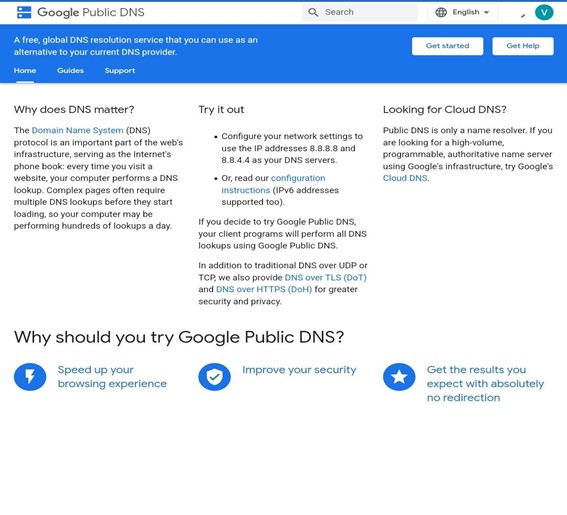Click the shield checkmark security icon
The height and width of the screenshot is (515, 567).
[x=214, y=377]
